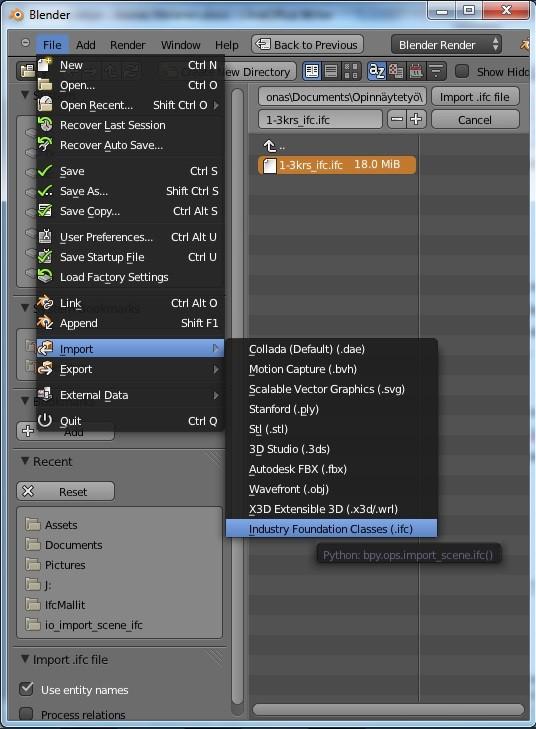Click the Reset button in Recent

(x=66, y=491)
